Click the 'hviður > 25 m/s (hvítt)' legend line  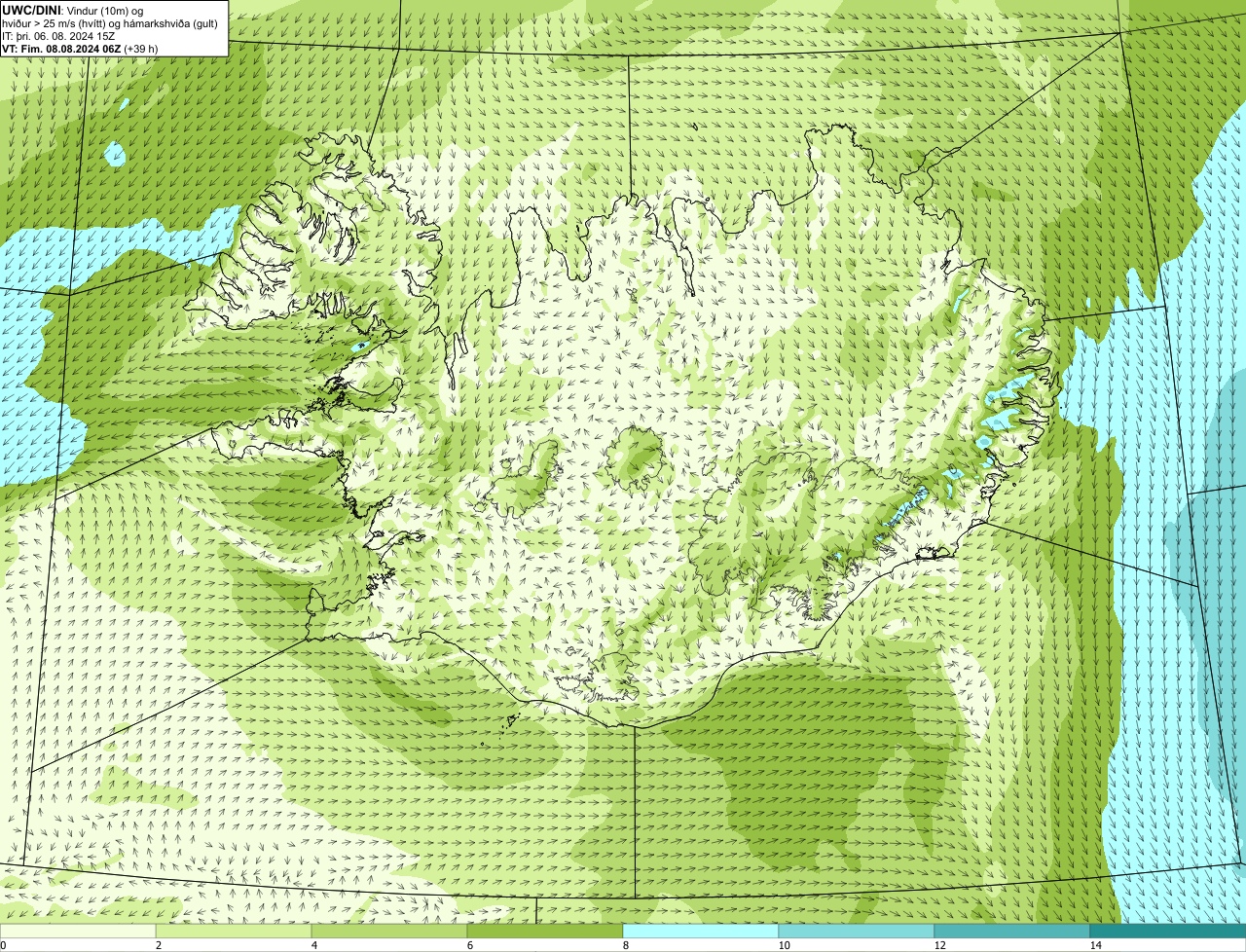click(110, 22)
